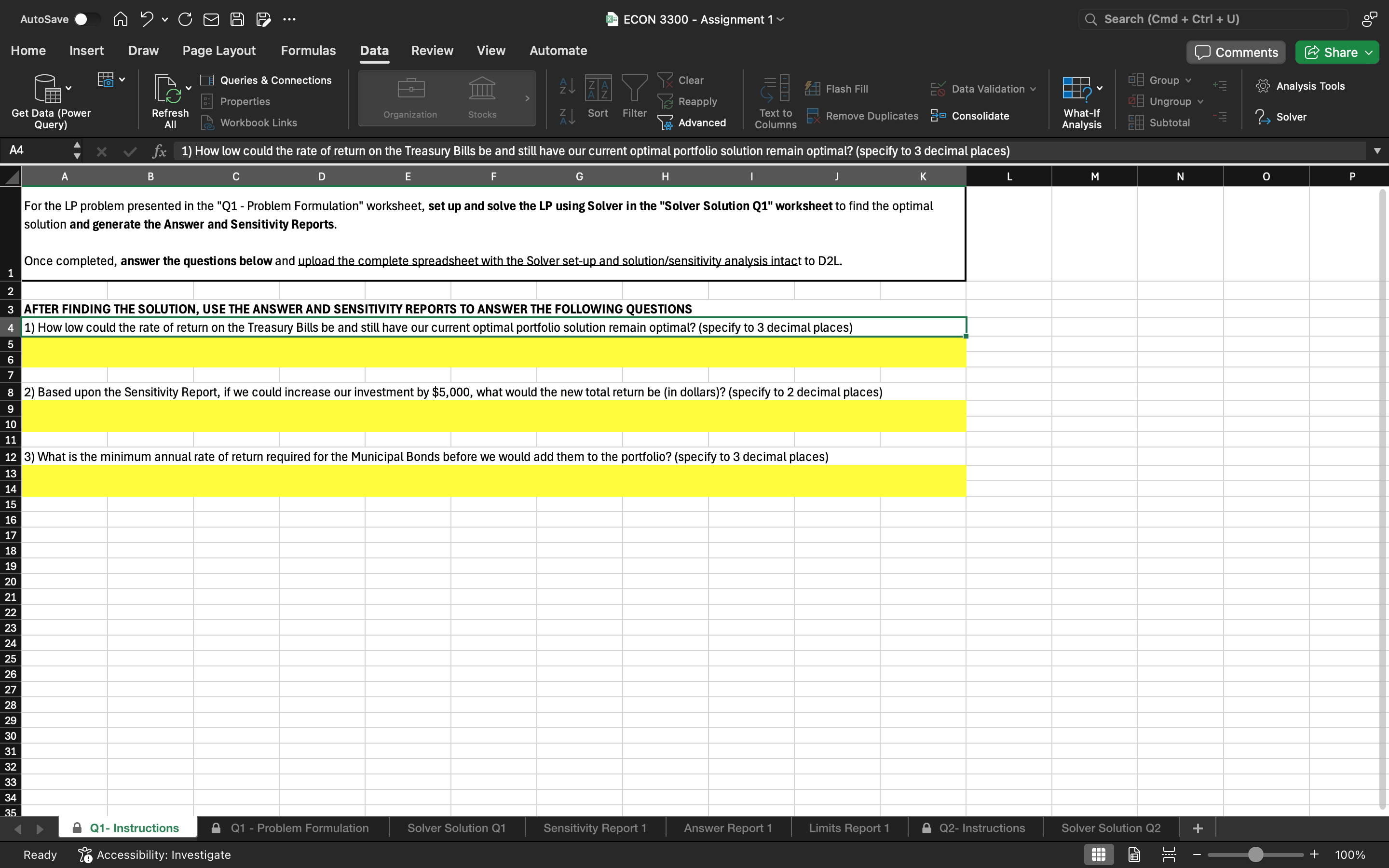Screen dimensions: 1389x868
Task: Click Sort ascending A to Z
Action: point(566,87)
